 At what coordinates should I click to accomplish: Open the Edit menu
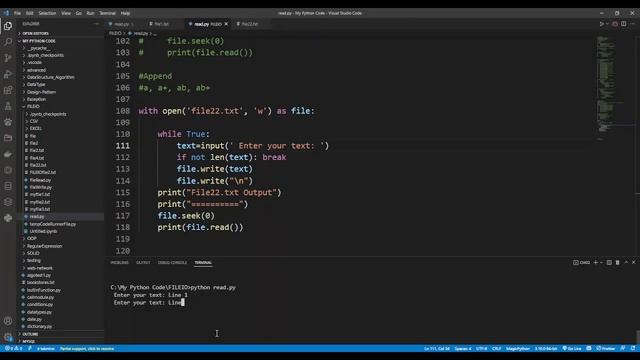30,13
